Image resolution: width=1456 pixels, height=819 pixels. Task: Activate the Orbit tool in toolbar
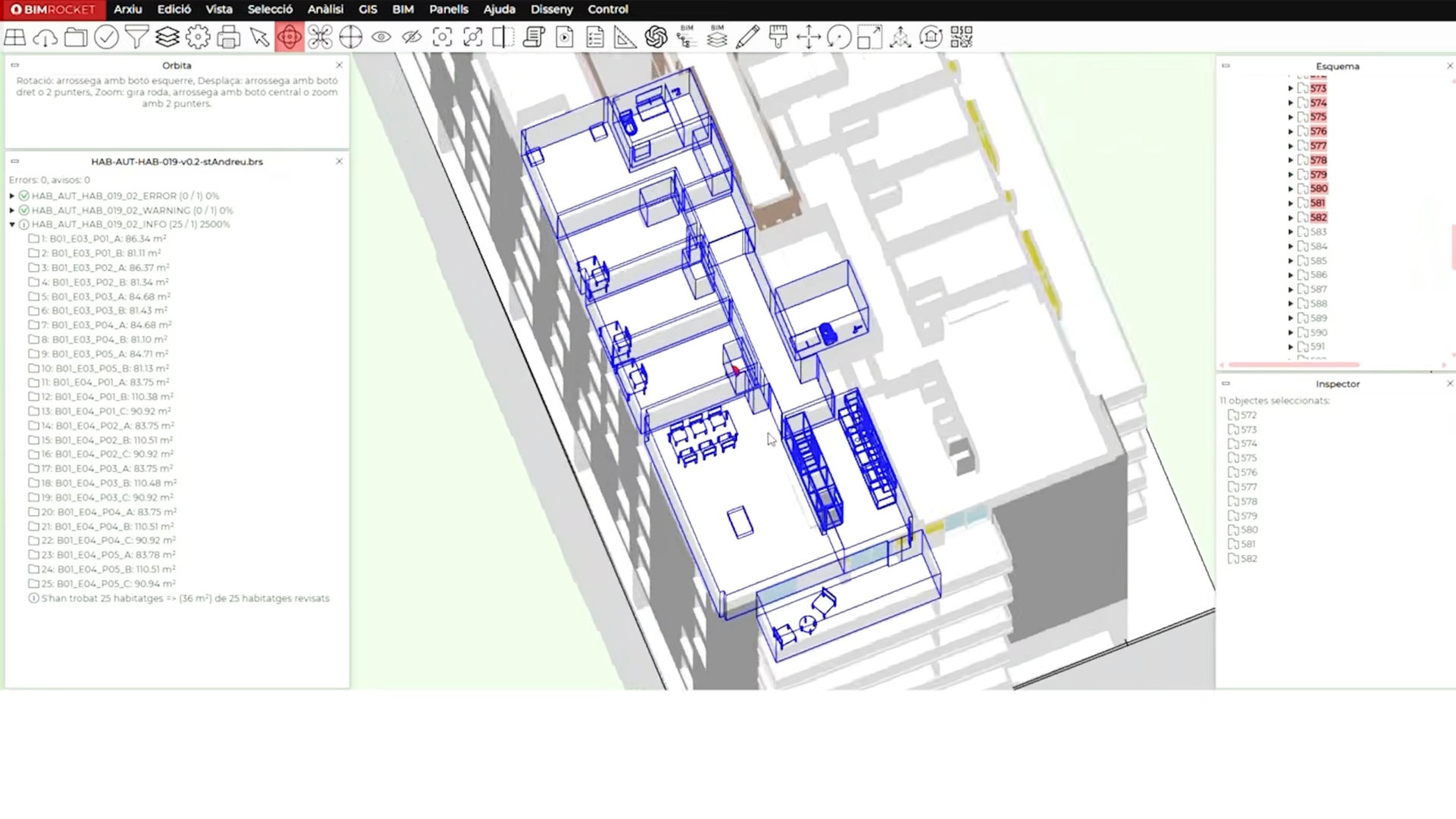(x=289, y=37)
